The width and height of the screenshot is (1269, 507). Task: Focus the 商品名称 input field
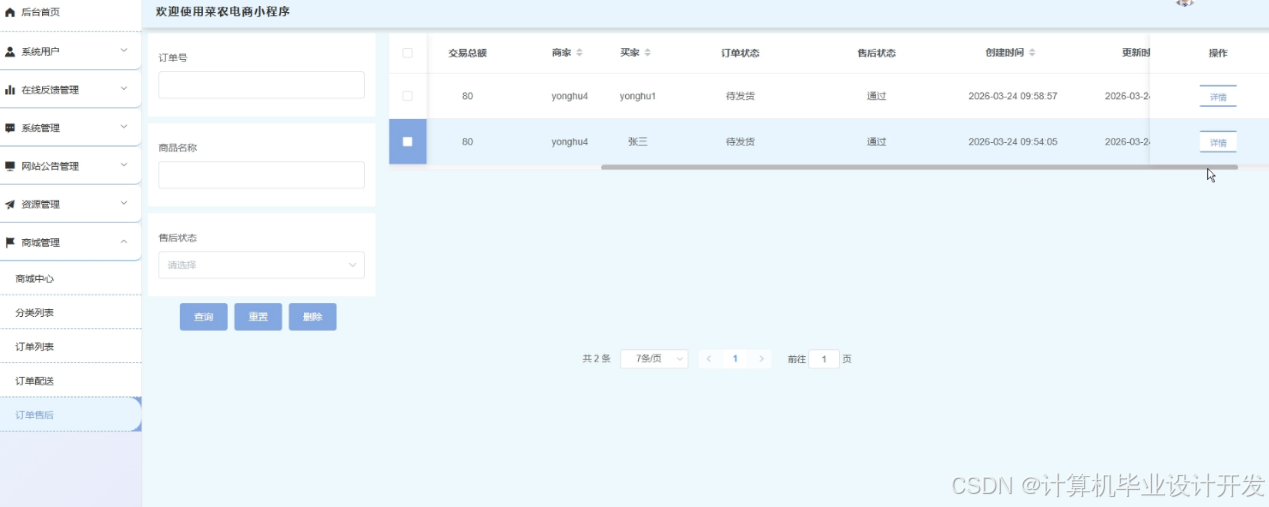[261, 175]
